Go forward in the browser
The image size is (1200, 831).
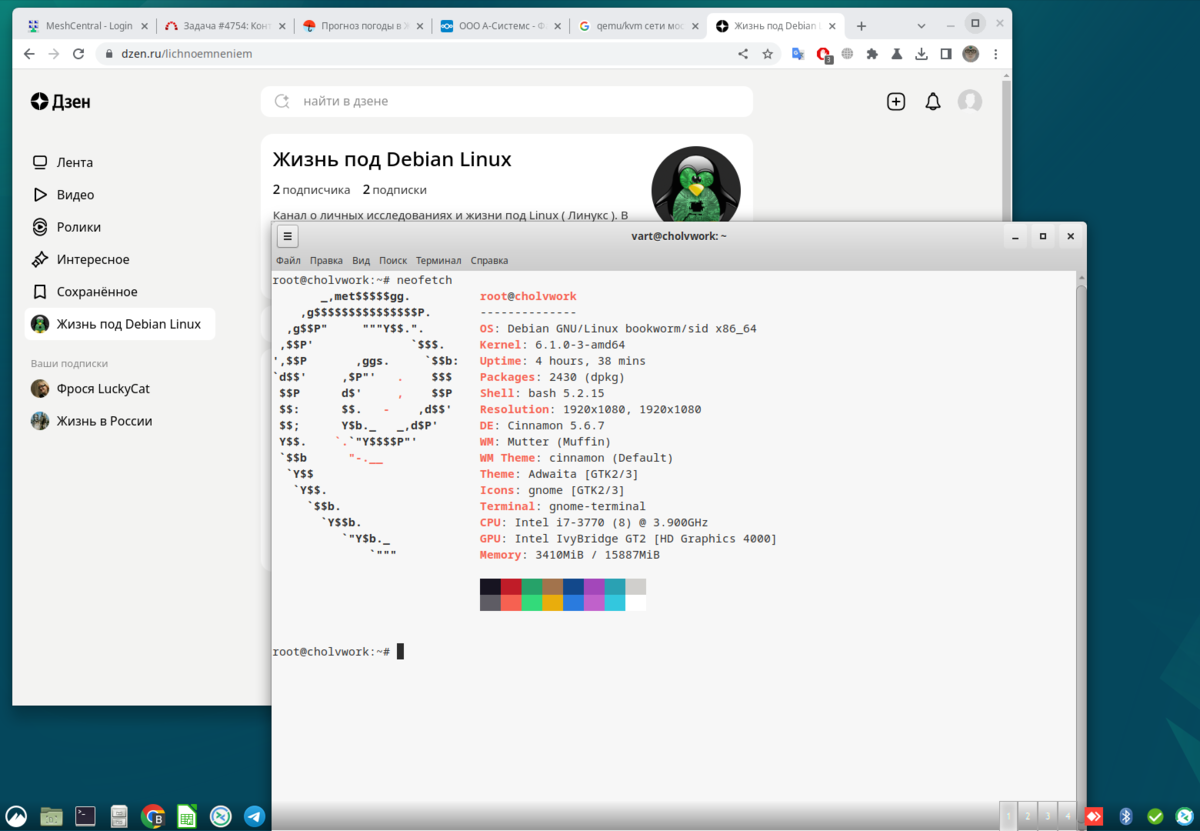click(x=54, y=54)
